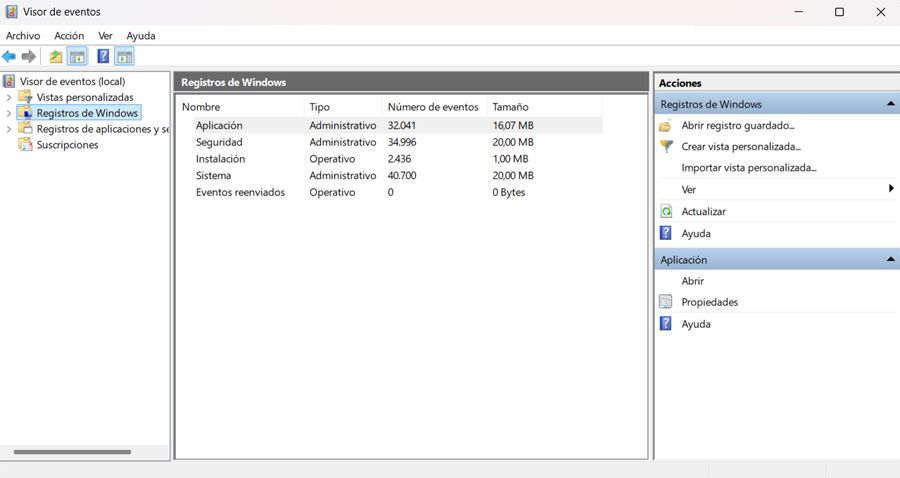
Task: Click Importar vista personalizada... action
Action: point(748,168)
